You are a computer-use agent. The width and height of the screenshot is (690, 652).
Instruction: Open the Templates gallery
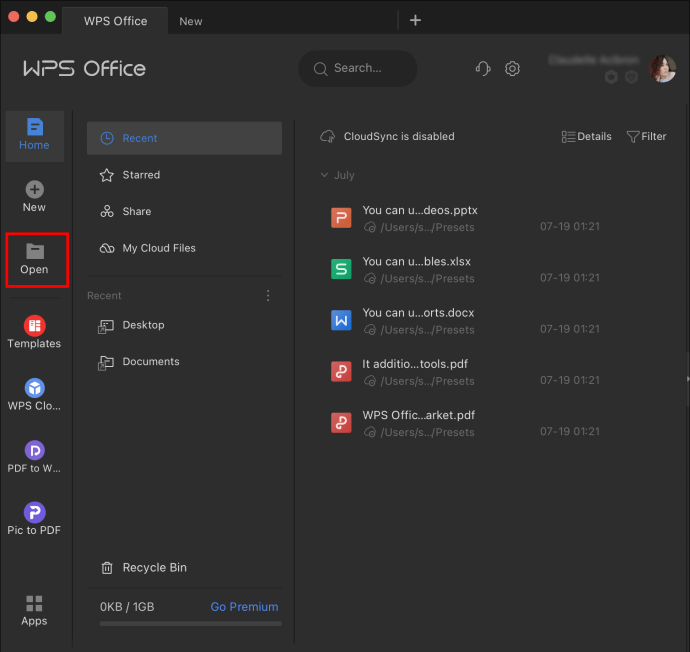coord(34,333)
